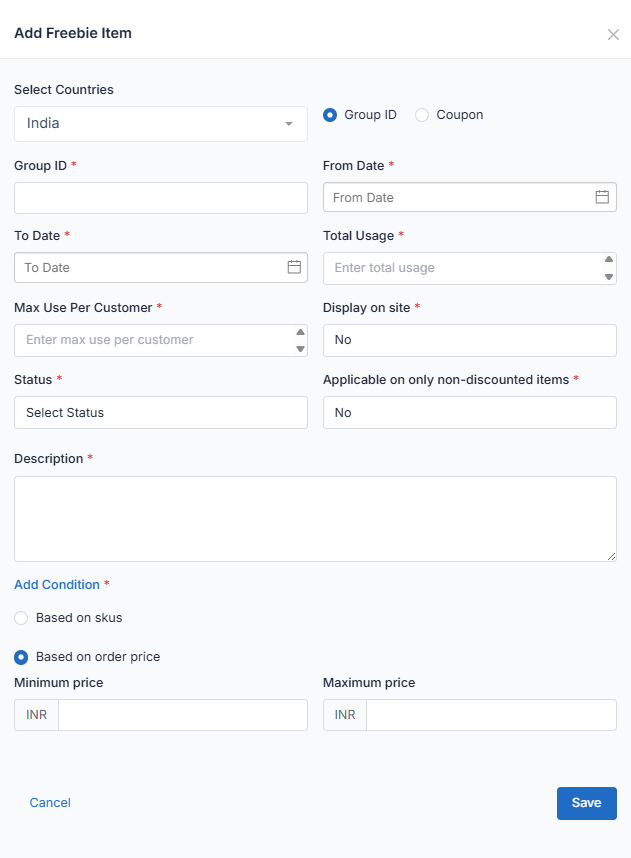The image size is (631, 858).
Task: Increase Total Usage with up arrow
Action: pyautogui.click(x=609, y=260)
